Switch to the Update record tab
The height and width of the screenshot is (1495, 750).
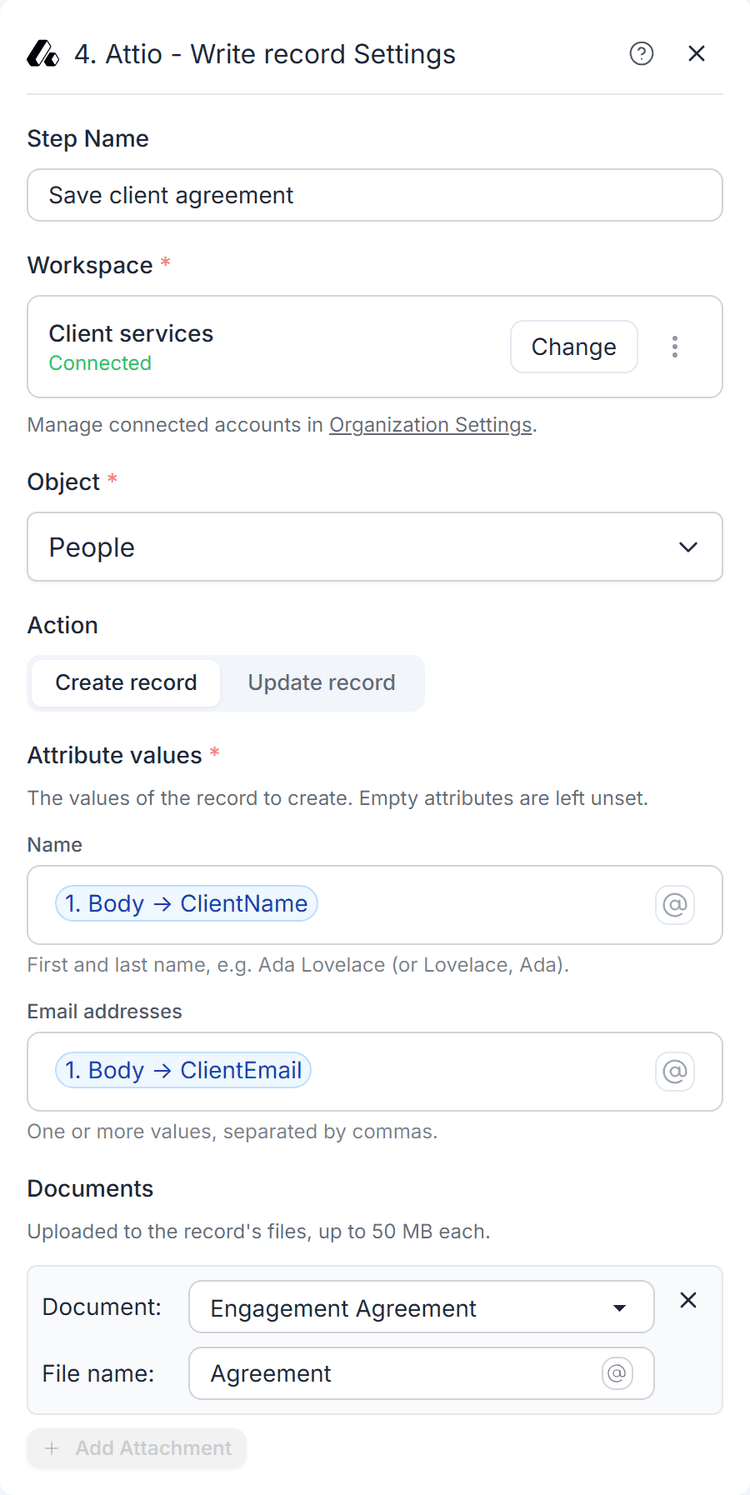tap(322, 683)
